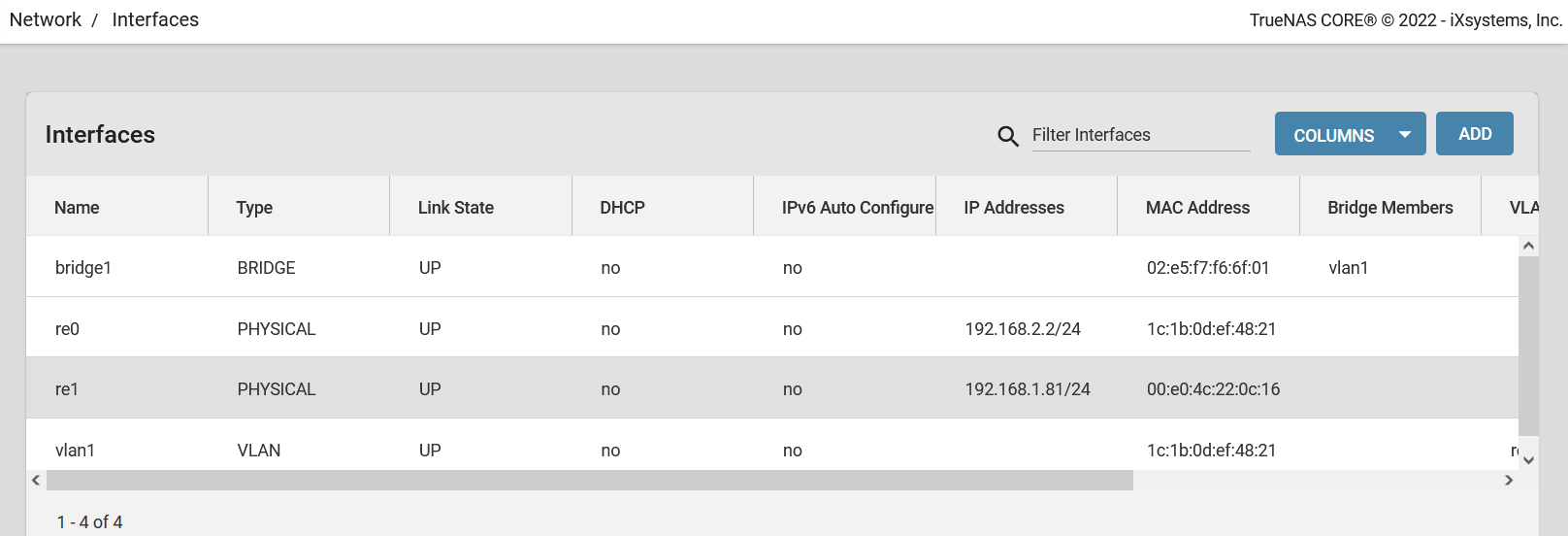This screenshot has height=536, width=1568.
Task: Select the re0 interface row
Action: click(x=67, y=329)
